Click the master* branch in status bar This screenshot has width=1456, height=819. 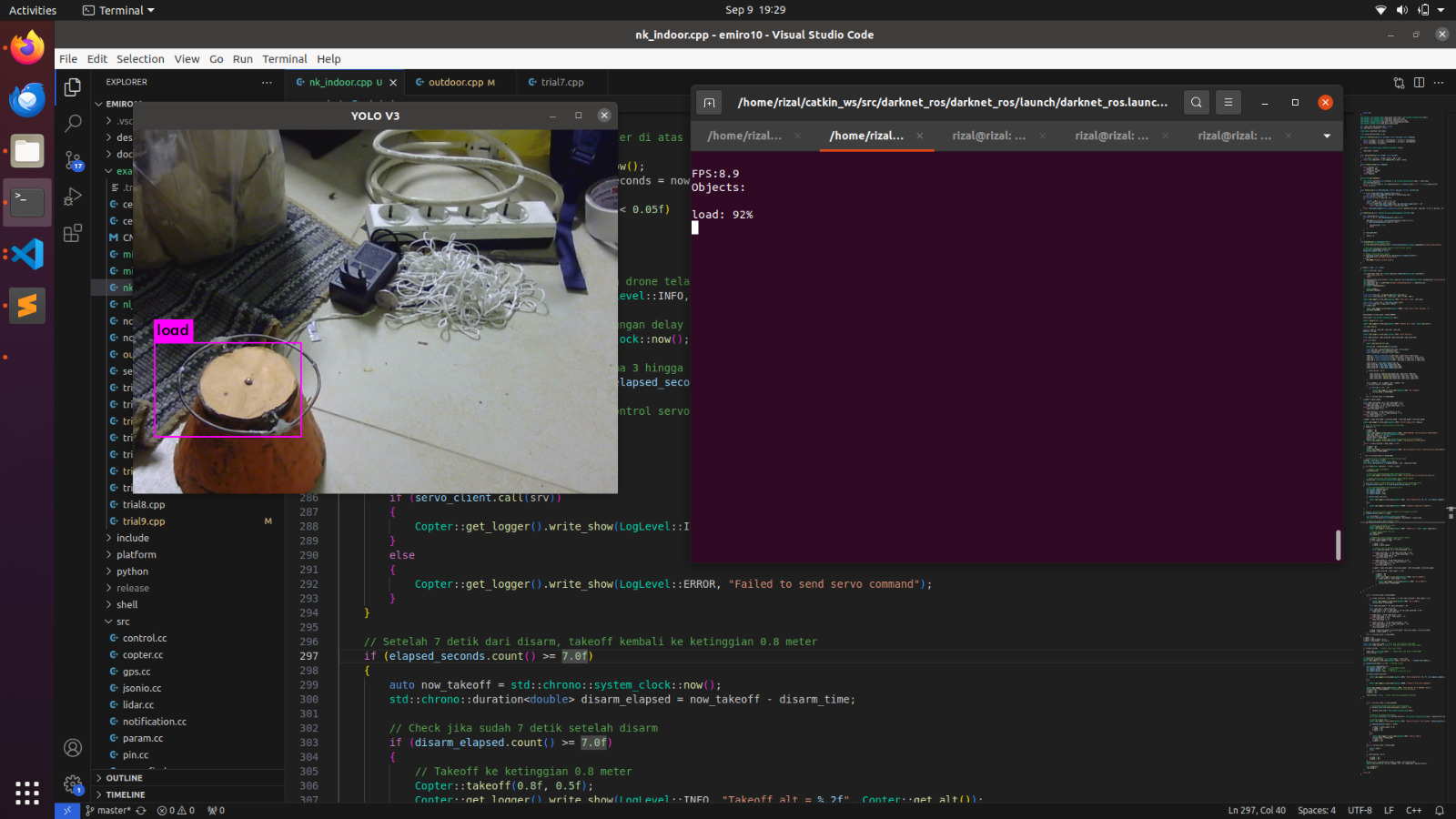(x=108, y=810)
